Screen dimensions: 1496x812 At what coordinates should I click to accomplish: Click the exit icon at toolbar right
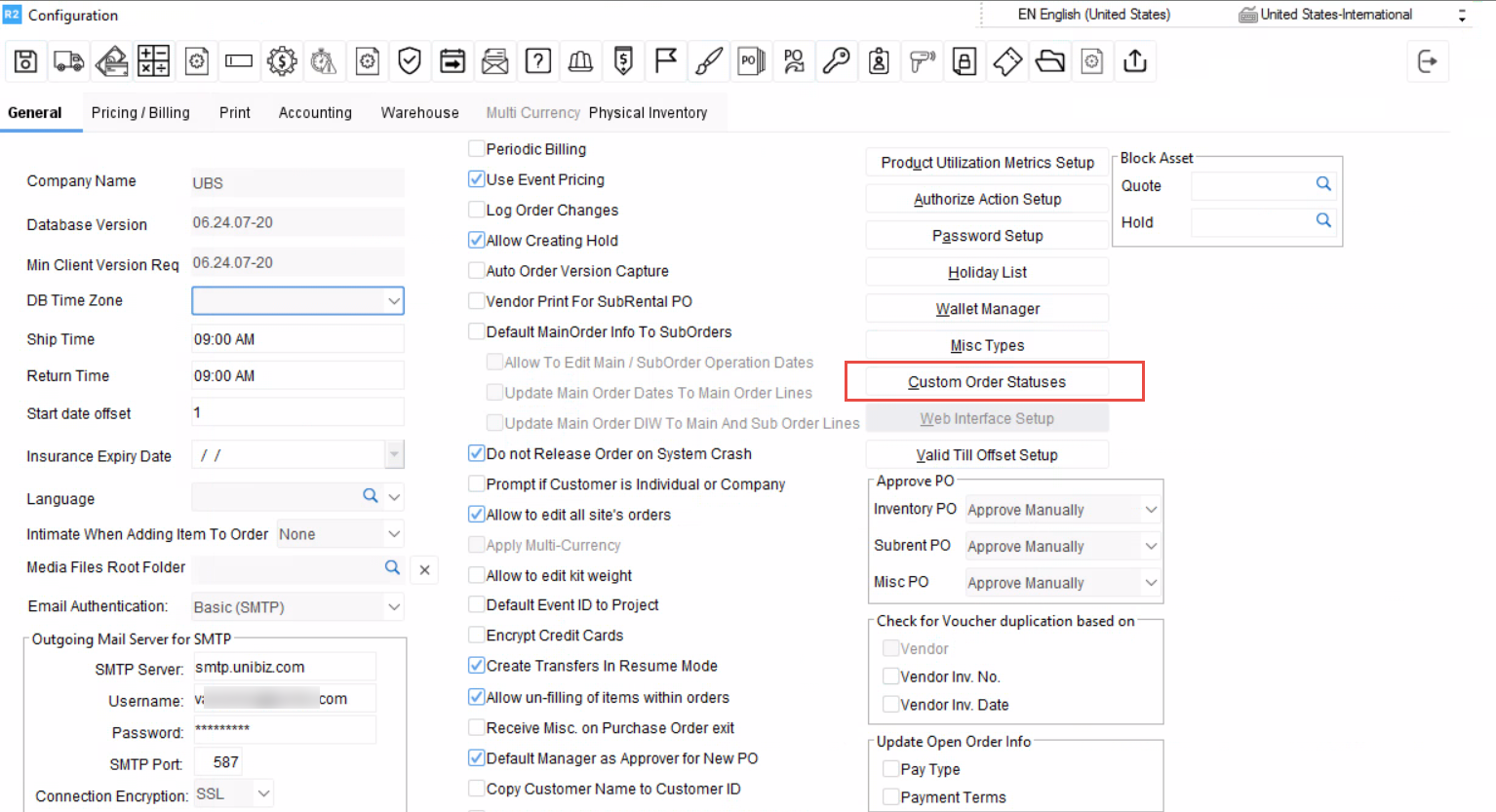[x=1427, y=62]
